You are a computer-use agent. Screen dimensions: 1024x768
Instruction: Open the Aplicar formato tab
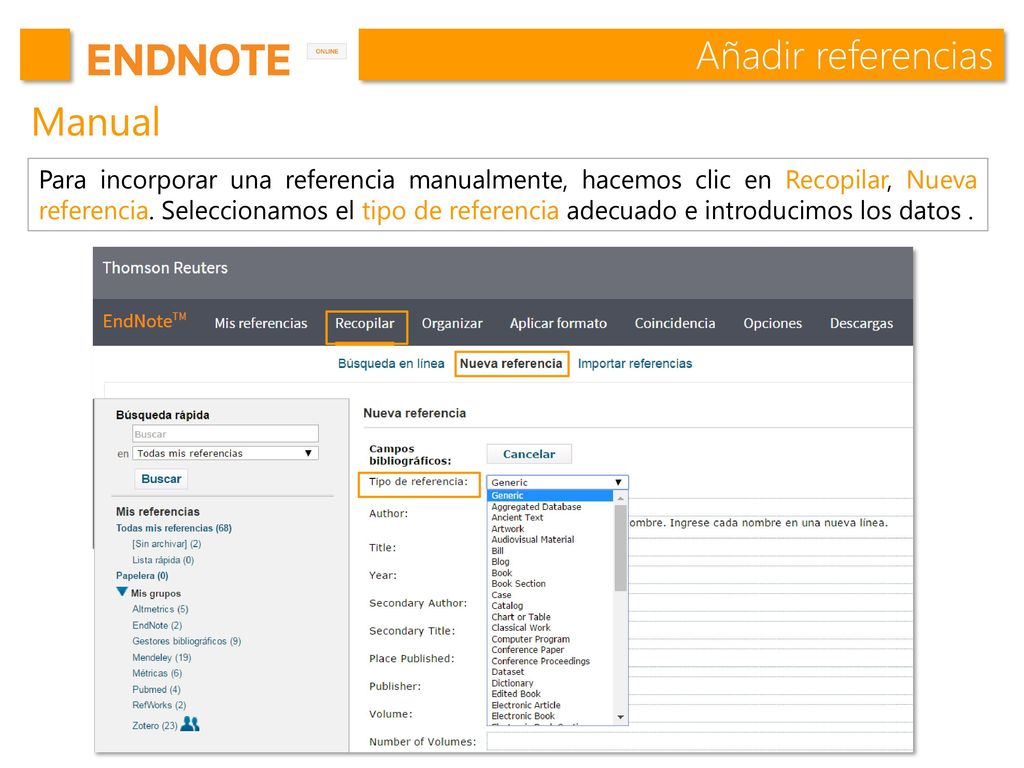tap(558, 323)
